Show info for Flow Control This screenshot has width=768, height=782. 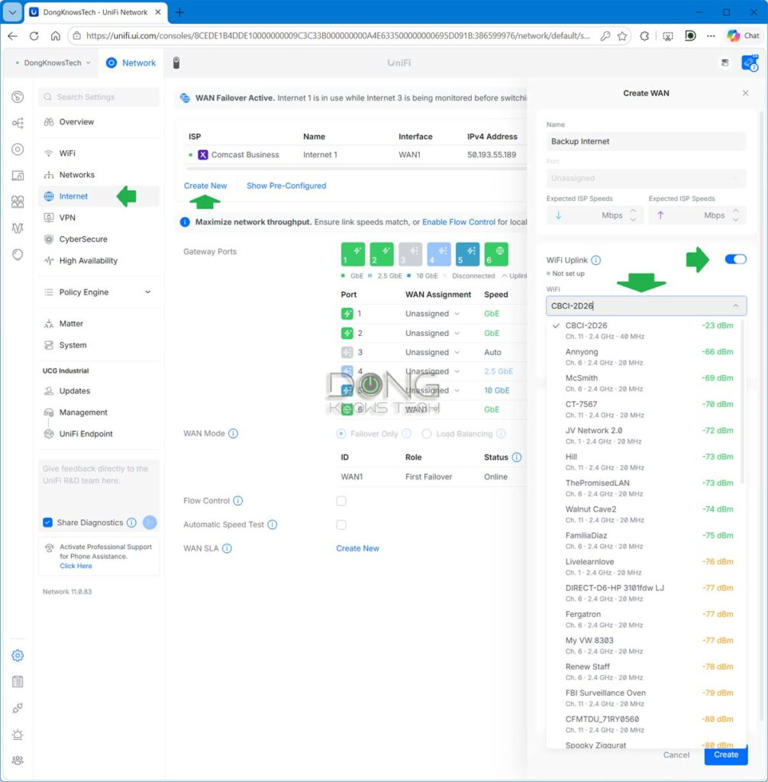point(238,501)
